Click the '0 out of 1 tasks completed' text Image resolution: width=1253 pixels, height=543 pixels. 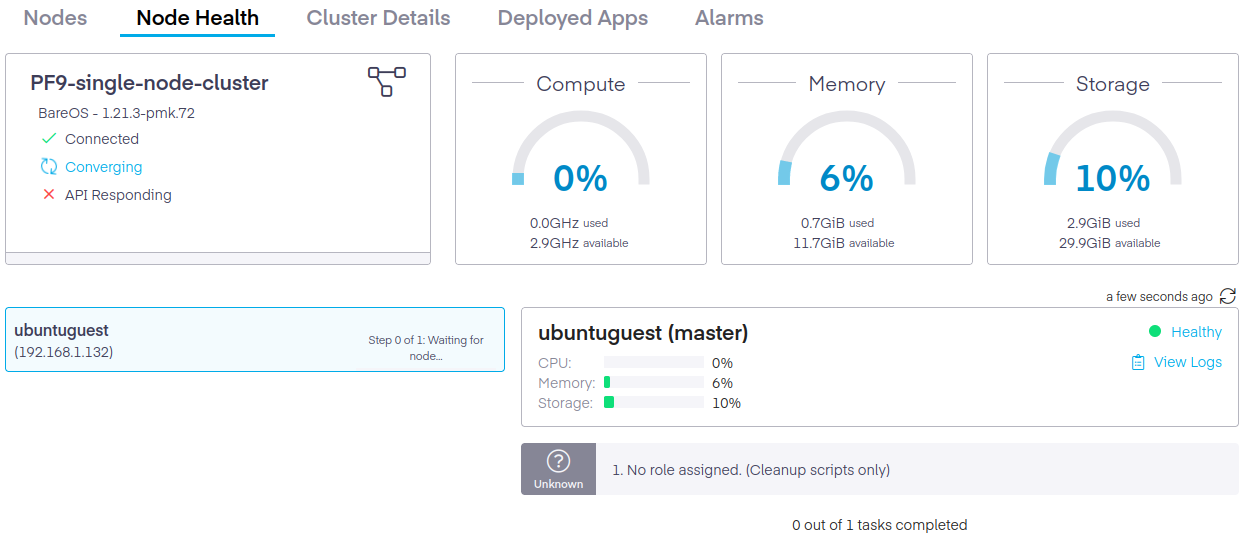(x=880, y=525)
